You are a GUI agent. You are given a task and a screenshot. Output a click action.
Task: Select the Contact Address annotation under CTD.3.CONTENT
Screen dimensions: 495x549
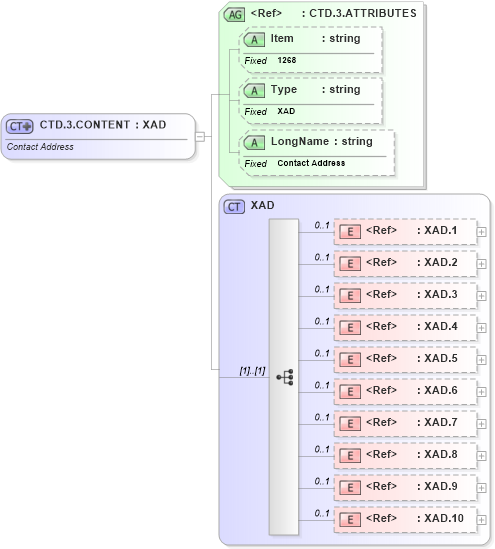pyautogui.click(x=40, y=147)
